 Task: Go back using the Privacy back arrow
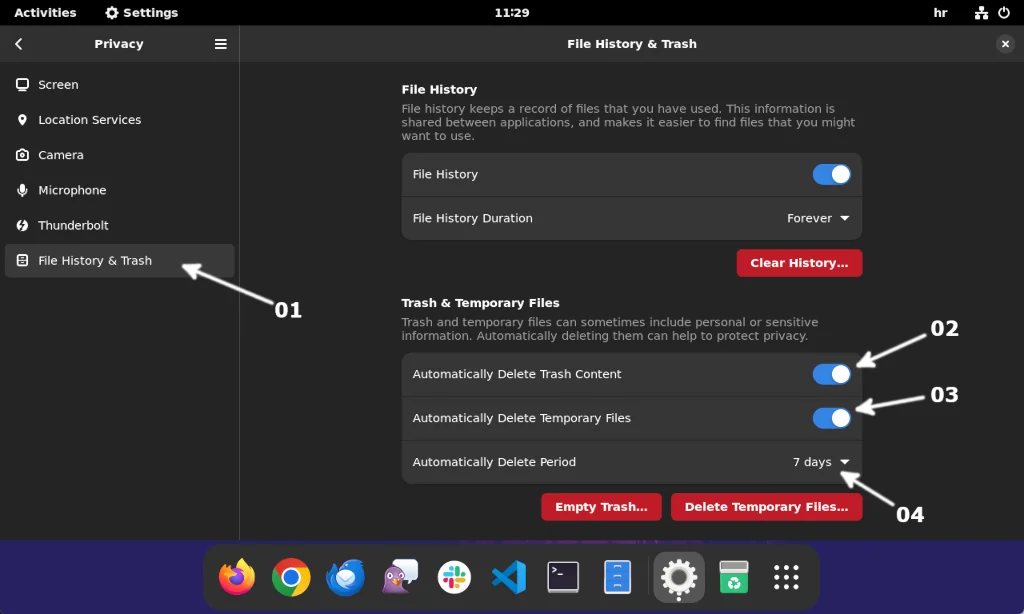click(x=18, y=43)
